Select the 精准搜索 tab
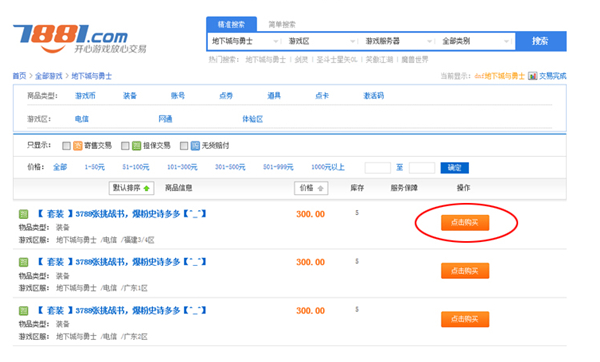600x362 pixels. coord(232,24)
